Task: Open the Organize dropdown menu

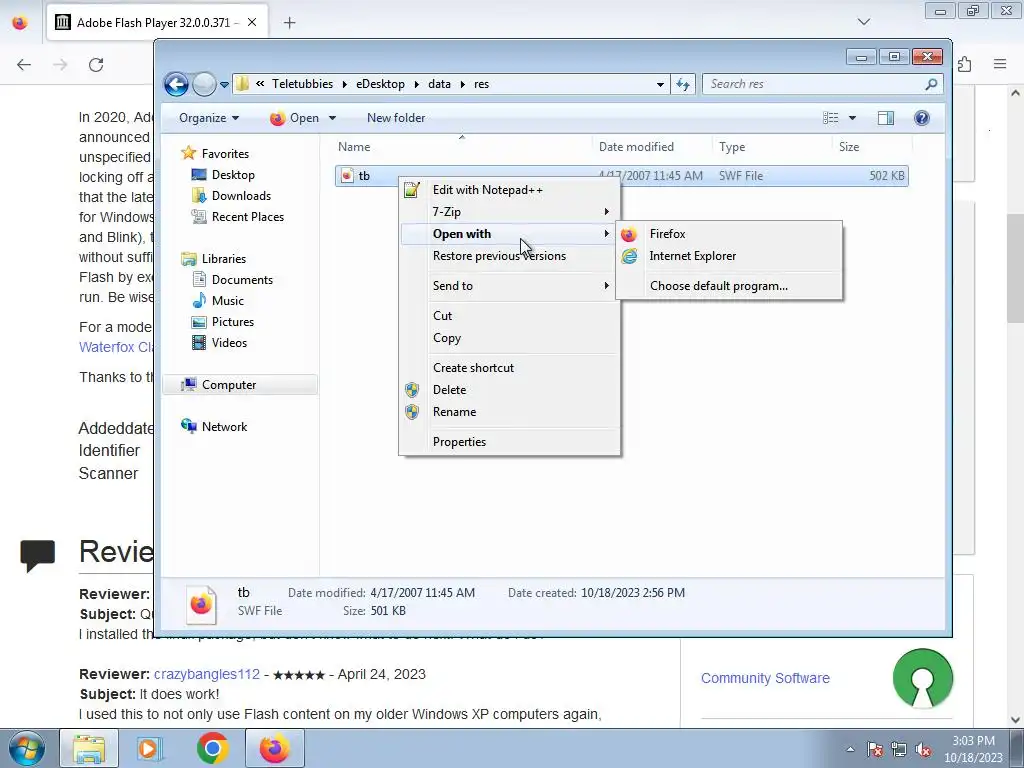Action: coord(209,118)
